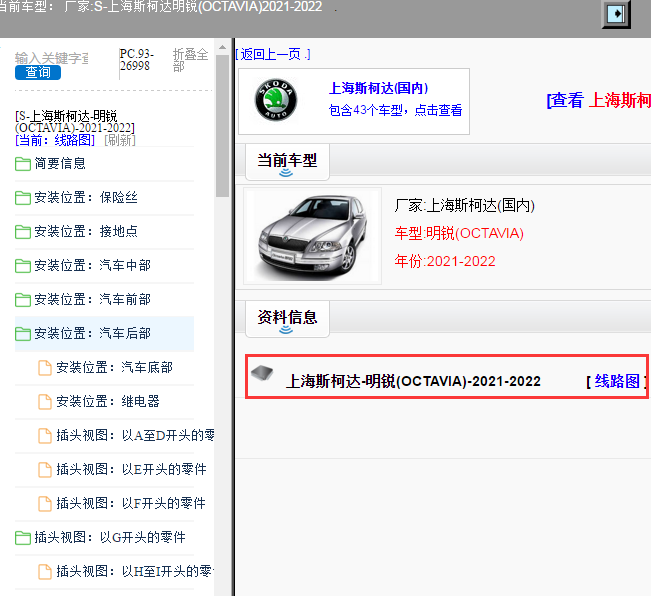The image size is (651, 596).
Task: Click the PC.93-26998 text
Action: pos(137,60)
